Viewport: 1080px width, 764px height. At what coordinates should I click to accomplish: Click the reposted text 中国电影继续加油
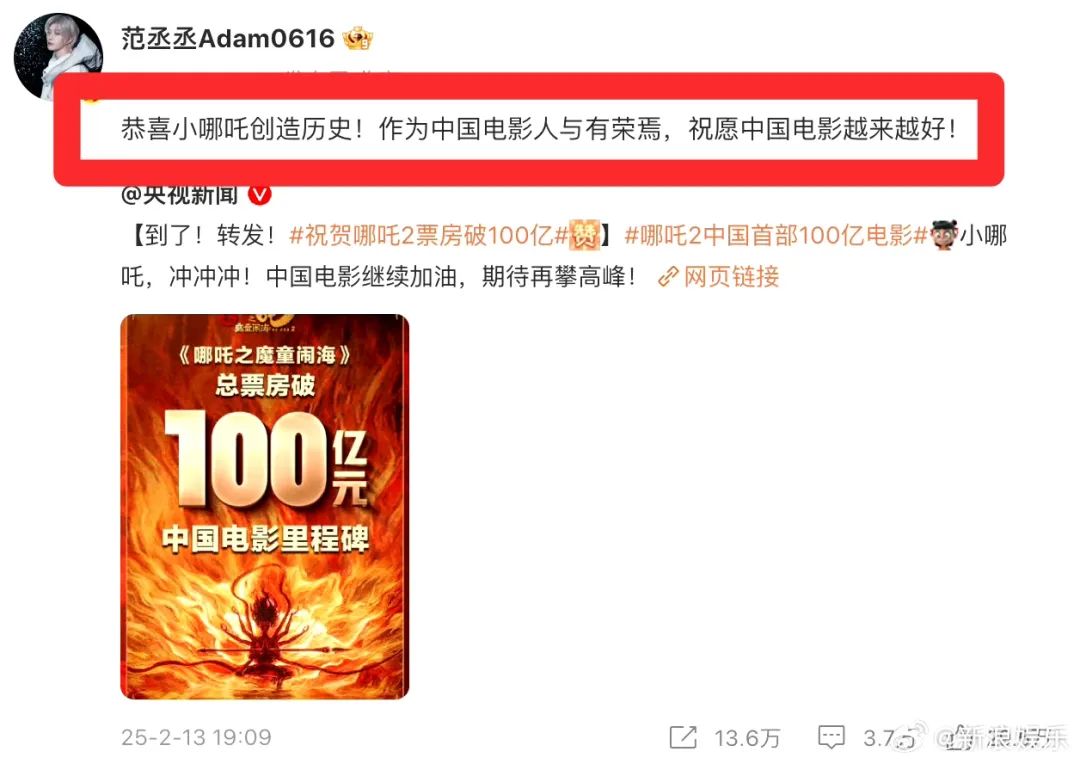(361, 277)
